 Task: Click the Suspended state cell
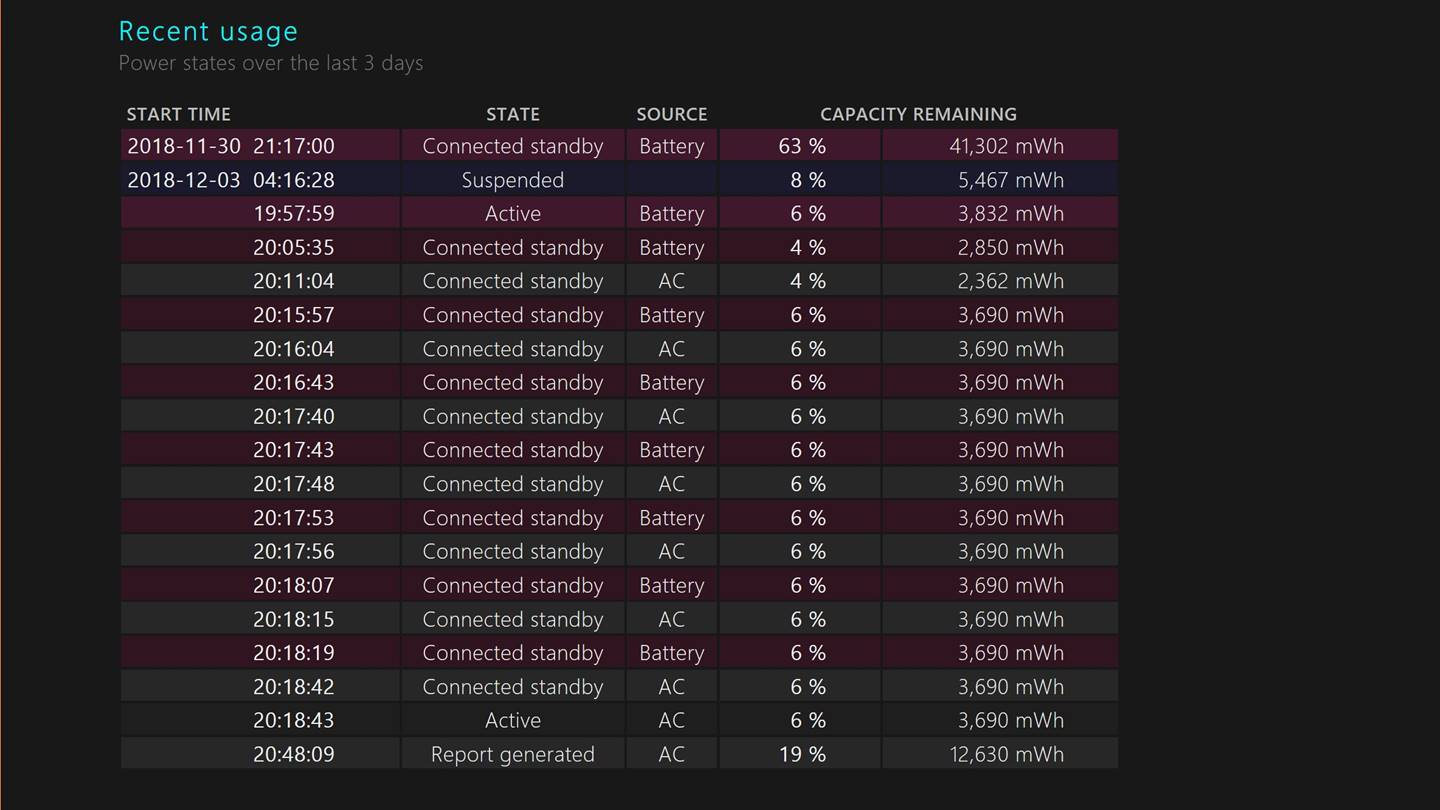512,180
